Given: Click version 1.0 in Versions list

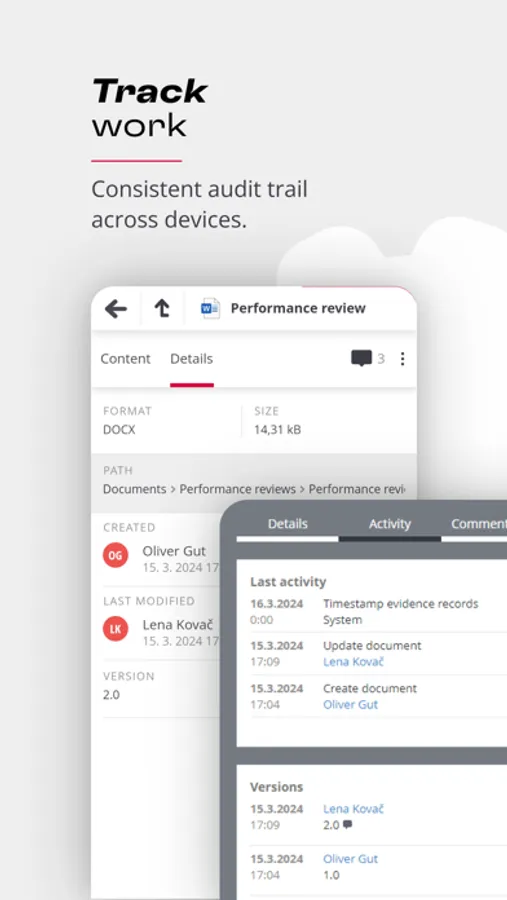Looking at the screenshot, I should point(331,875).
